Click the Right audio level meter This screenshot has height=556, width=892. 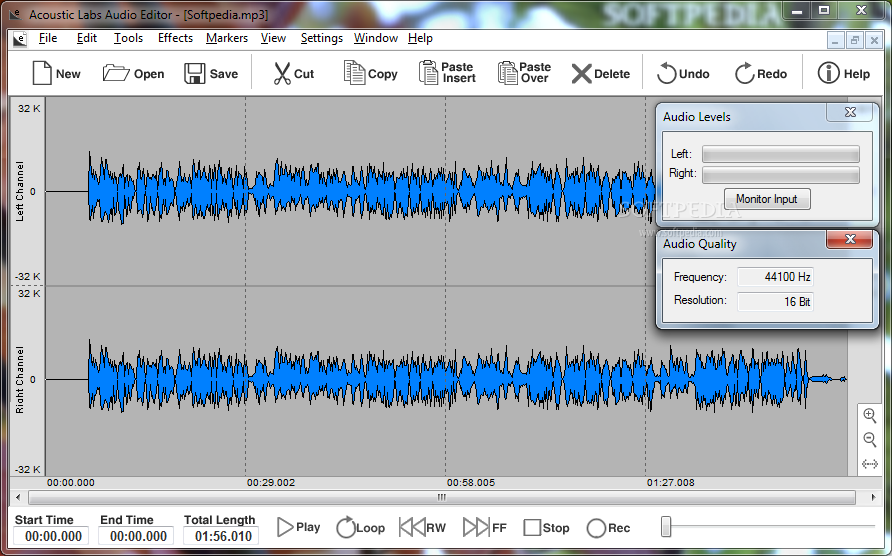click(780, 175)
